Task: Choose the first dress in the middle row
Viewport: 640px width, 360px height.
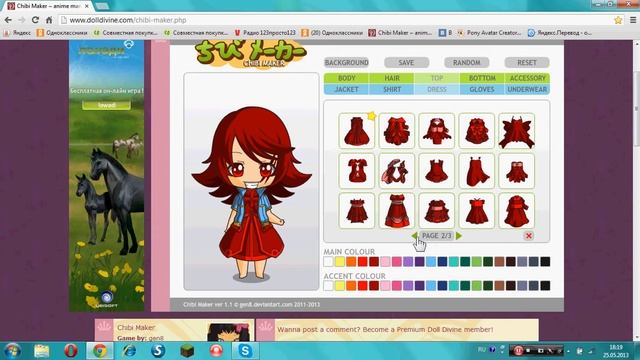Action: coord(357,171)
